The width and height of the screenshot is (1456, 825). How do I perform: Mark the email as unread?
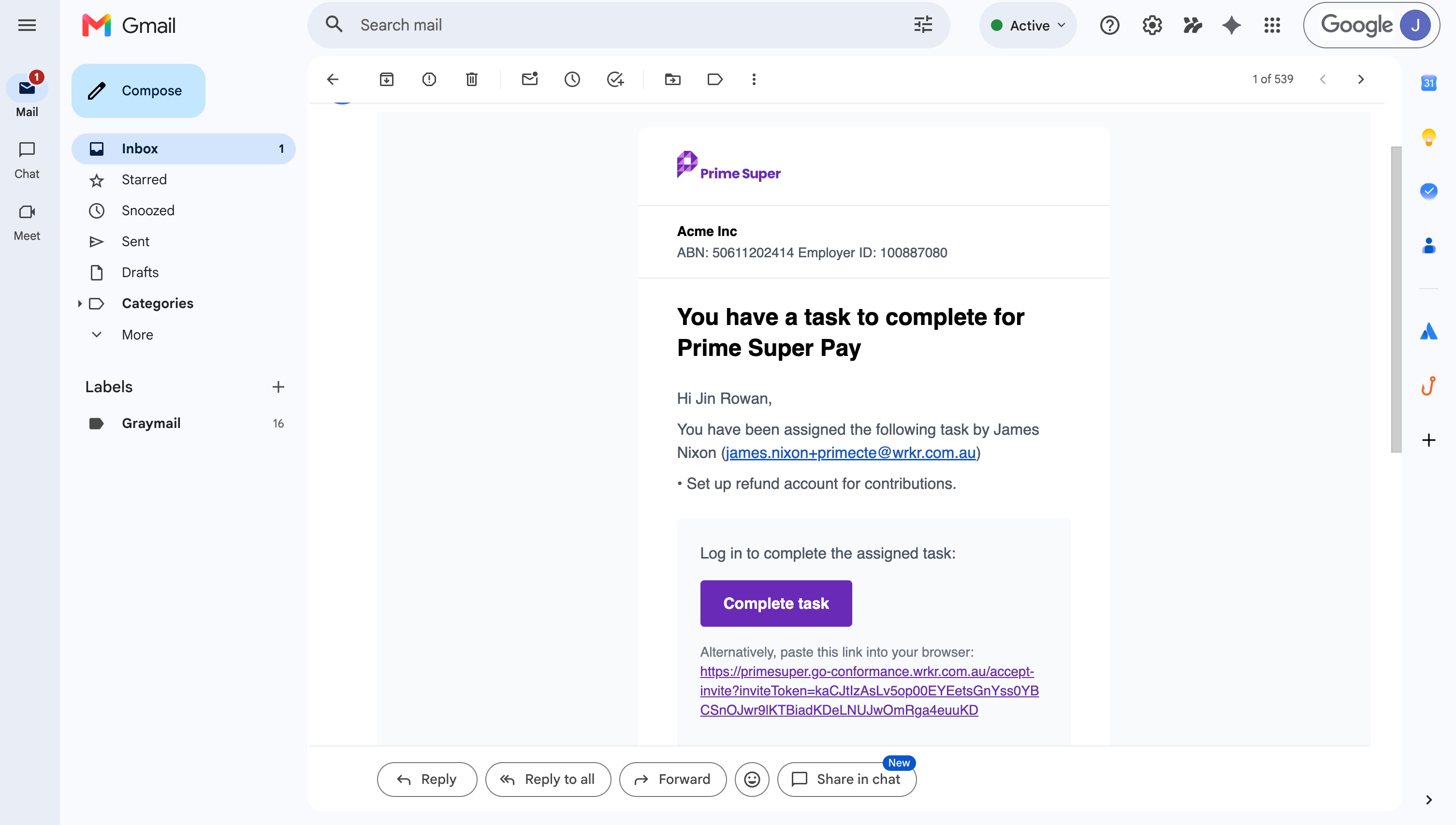[529, 79]
